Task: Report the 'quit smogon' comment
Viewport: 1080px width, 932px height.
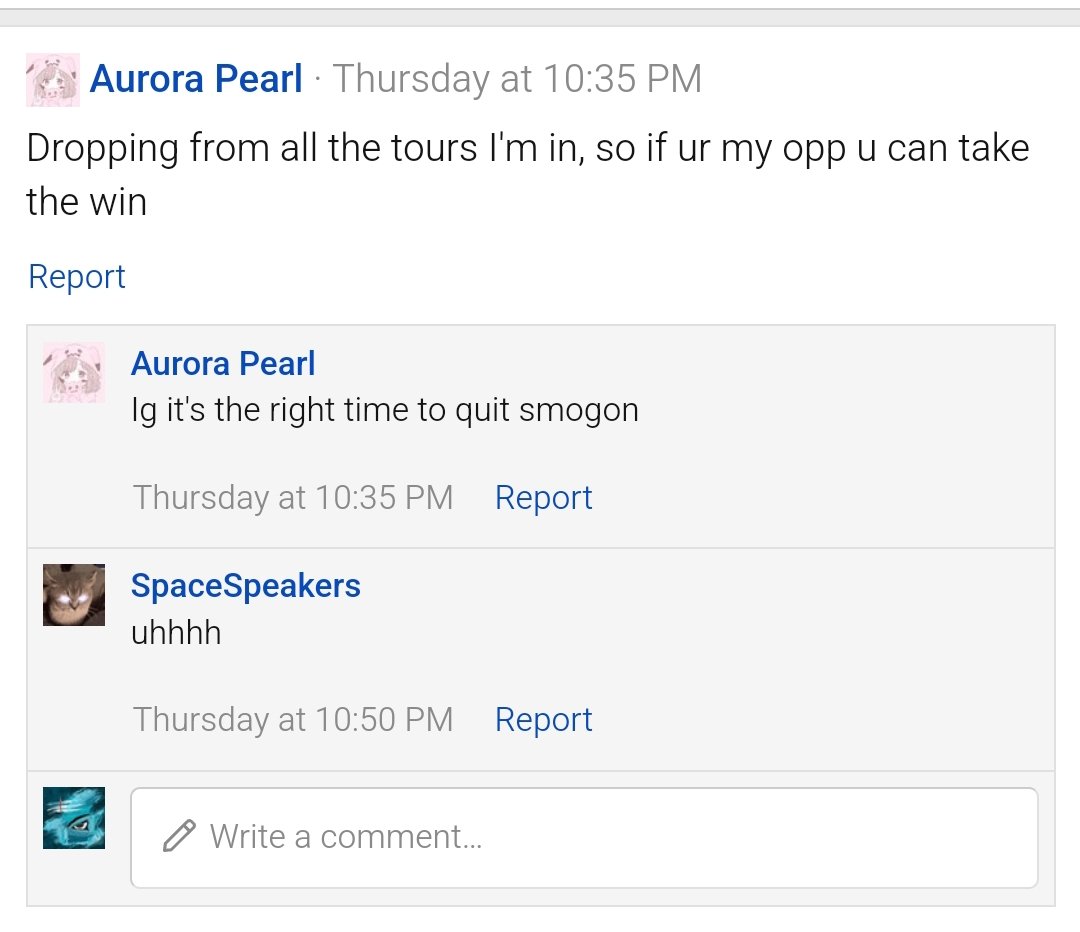Action: point(543,497)
